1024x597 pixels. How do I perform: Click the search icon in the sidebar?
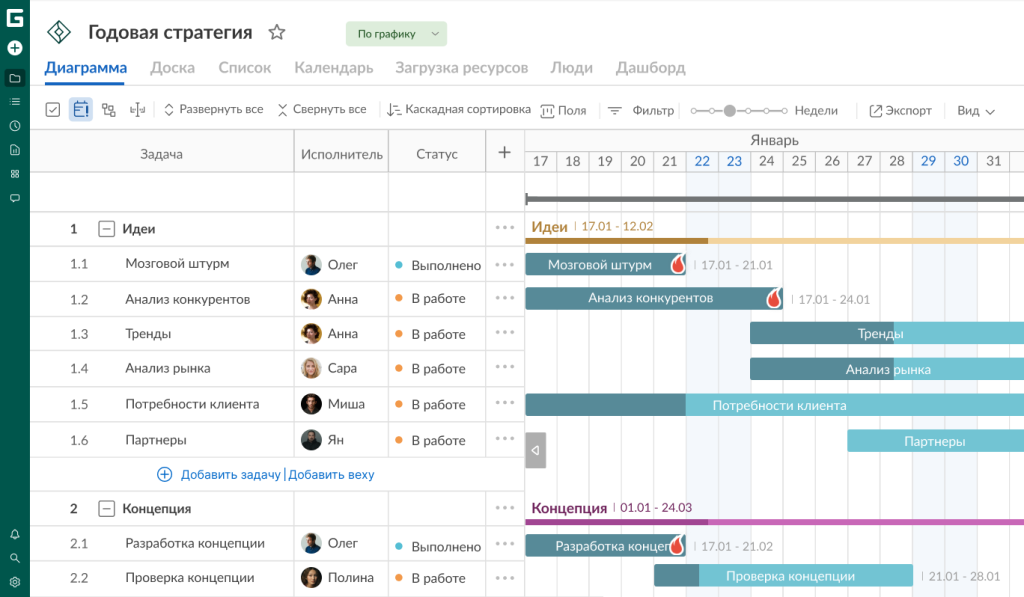[15, 558]
